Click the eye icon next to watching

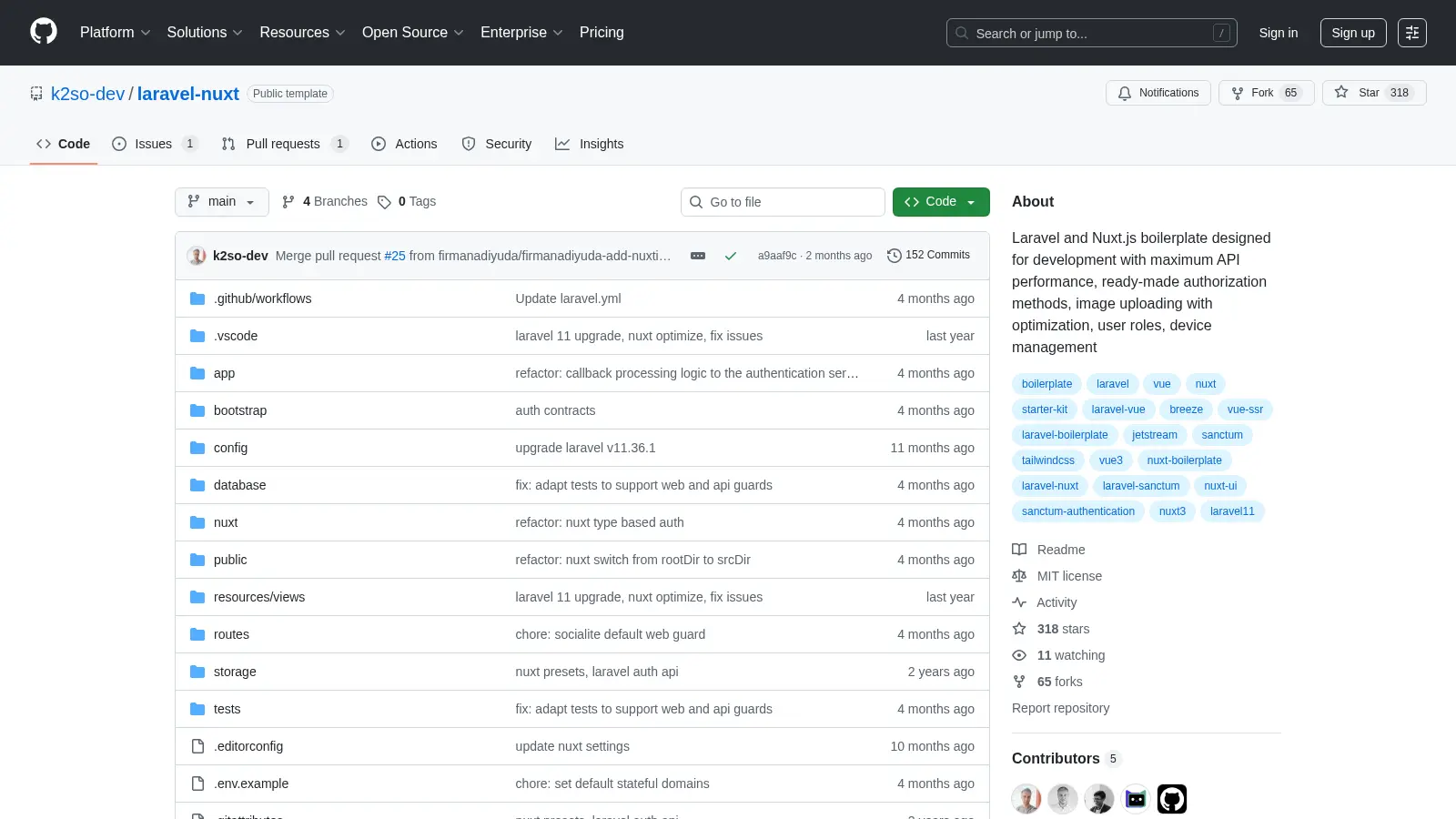click(x=1019, y=655)
